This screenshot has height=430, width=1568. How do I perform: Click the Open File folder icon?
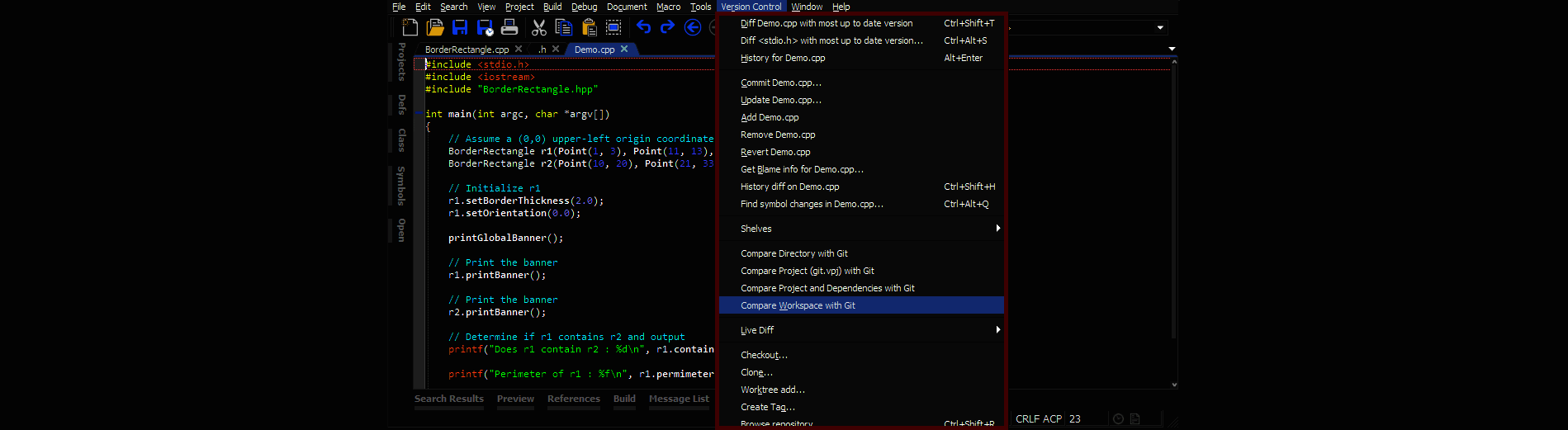point(435,27)
